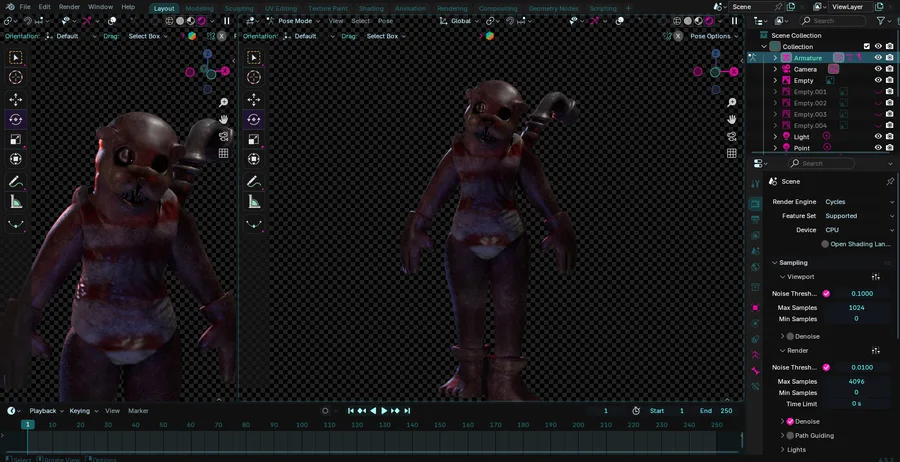Screen dimensions: 900x462
Task: Select the Annotate tool in left viewport
Action: [16, 182]
